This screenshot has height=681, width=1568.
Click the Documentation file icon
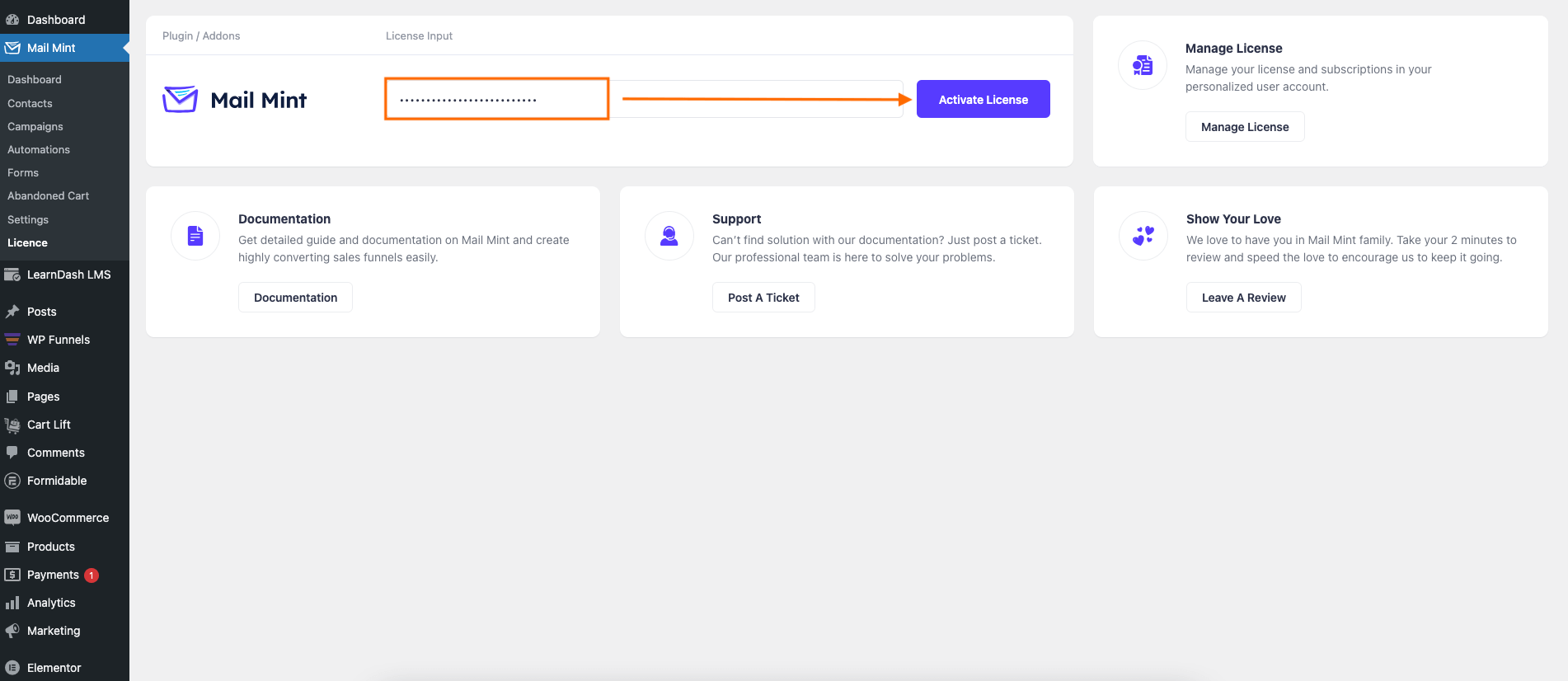(195, 236)
